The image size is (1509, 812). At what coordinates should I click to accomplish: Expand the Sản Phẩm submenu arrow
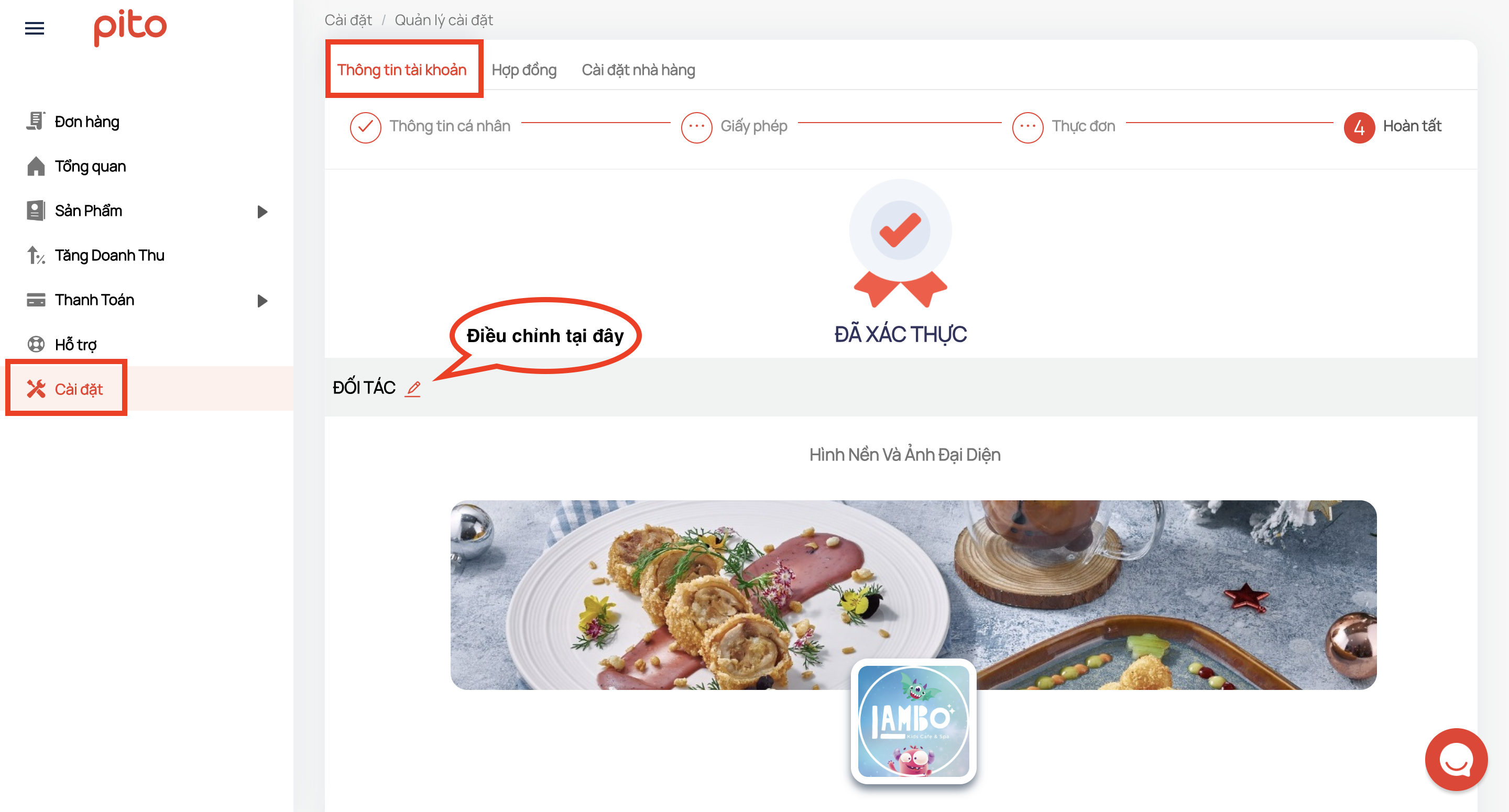pyautogui.click(x=263, y=212)
